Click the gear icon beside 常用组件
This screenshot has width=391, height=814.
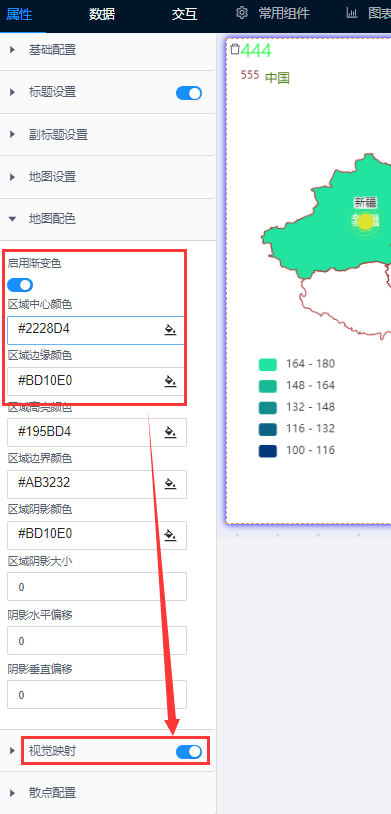click(x=241, y=13)
